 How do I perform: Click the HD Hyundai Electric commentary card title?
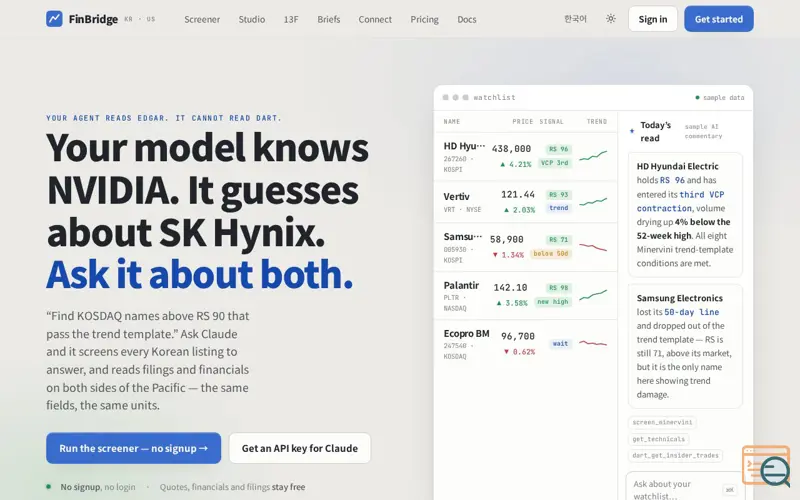[678, 166]
